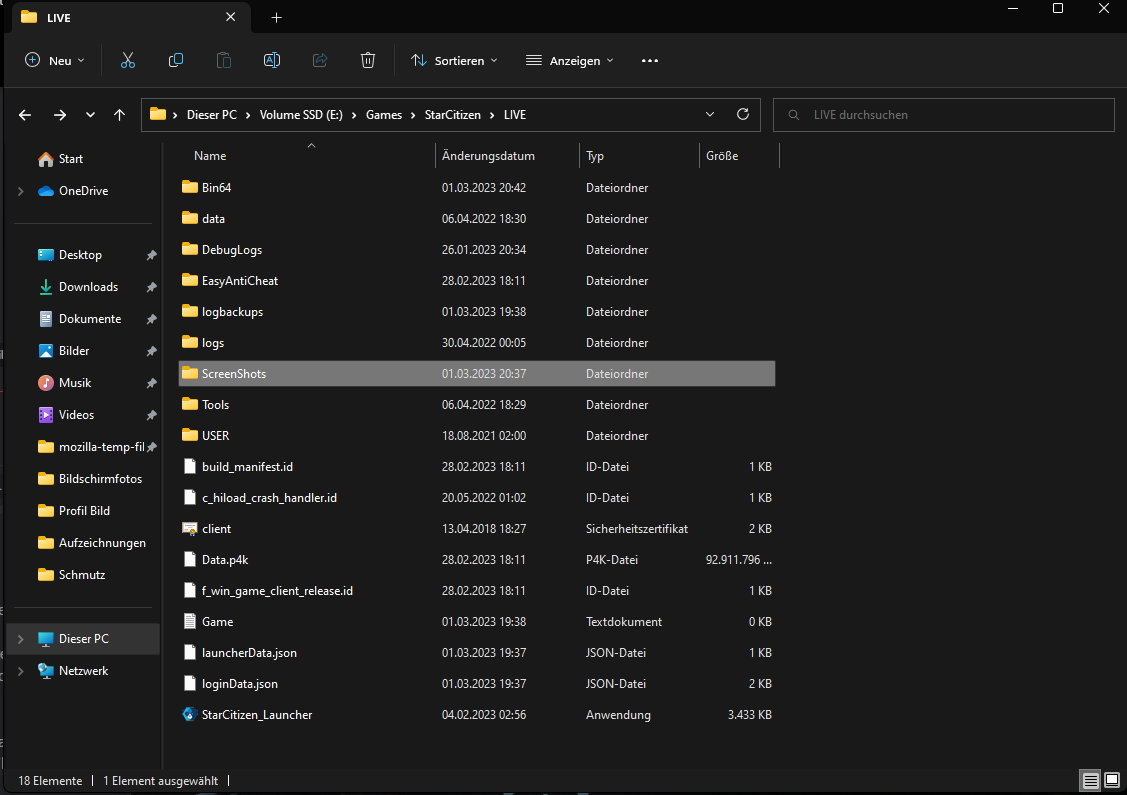Select the ScreenShots folder row

pos(477,374)
